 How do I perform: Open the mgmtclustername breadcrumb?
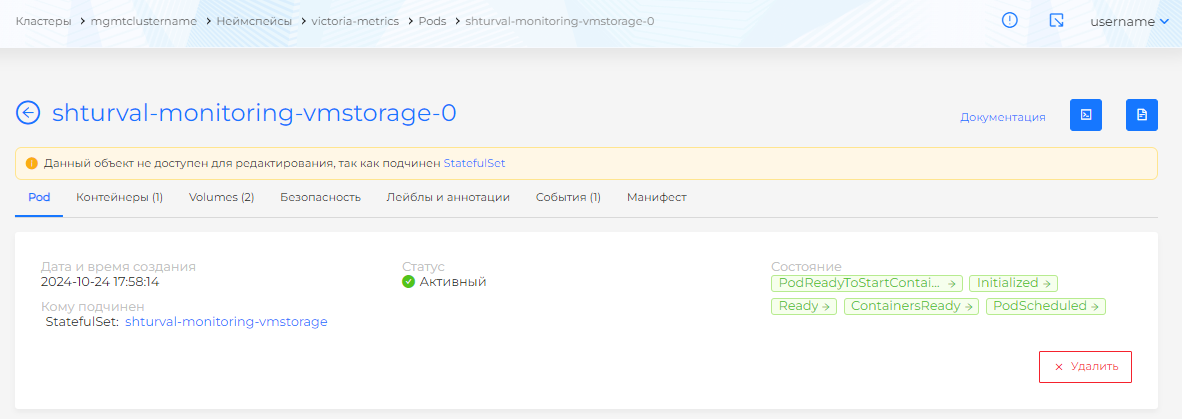coord(144,21)
